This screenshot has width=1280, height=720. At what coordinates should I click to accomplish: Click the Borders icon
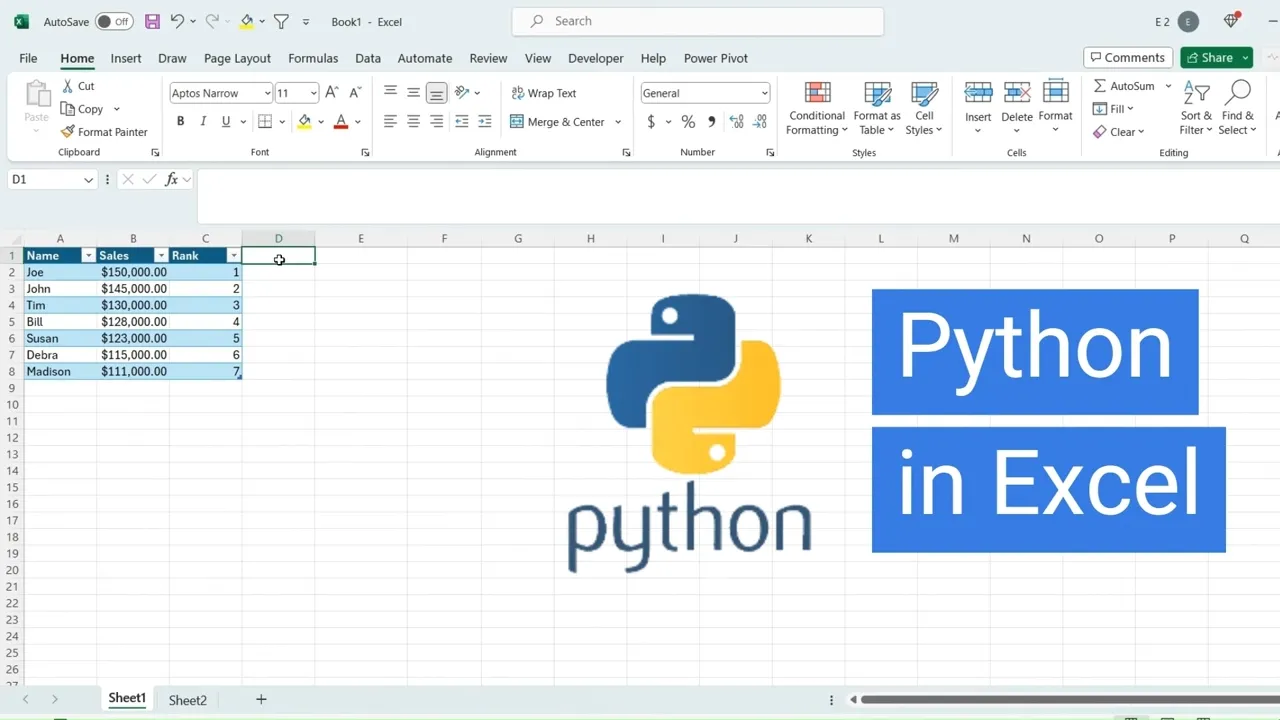pyautogui.click(x=265, y=122)
